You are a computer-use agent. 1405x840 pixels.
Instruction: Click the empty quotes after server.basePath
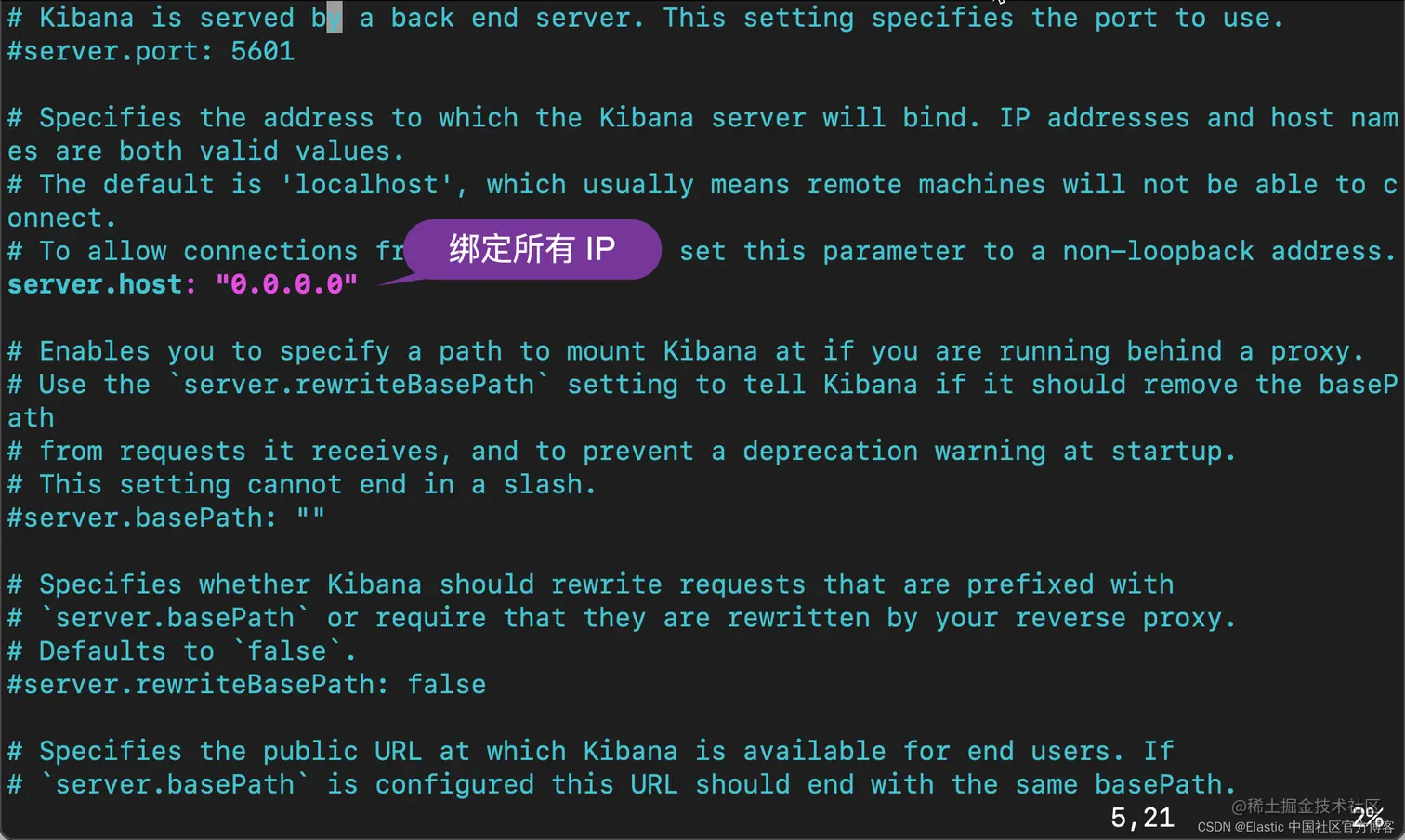tap(311, 516)
